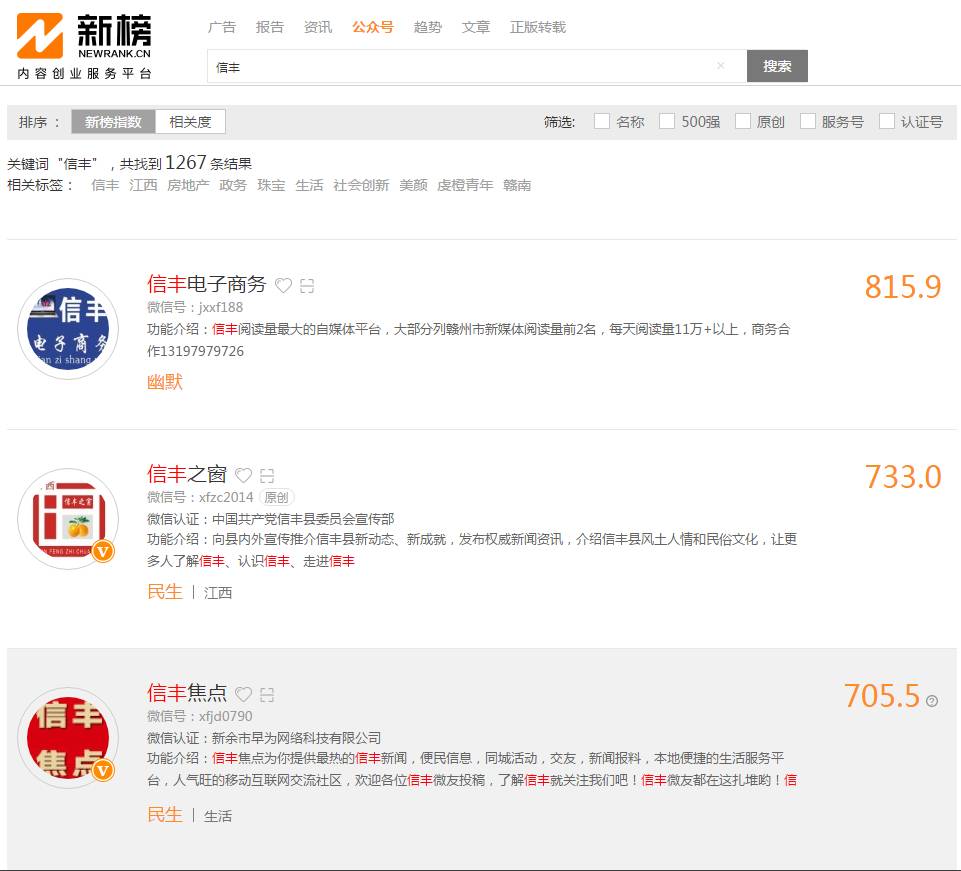Click the QR code icon beside 信丰电子商务
961x871 pixels.
coord(307,286)
